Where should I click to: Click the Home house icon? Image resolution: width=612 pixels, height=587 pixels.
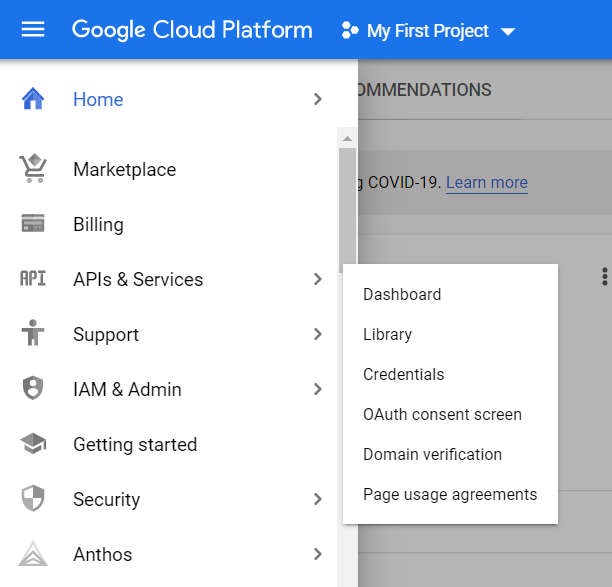point(33,99)
